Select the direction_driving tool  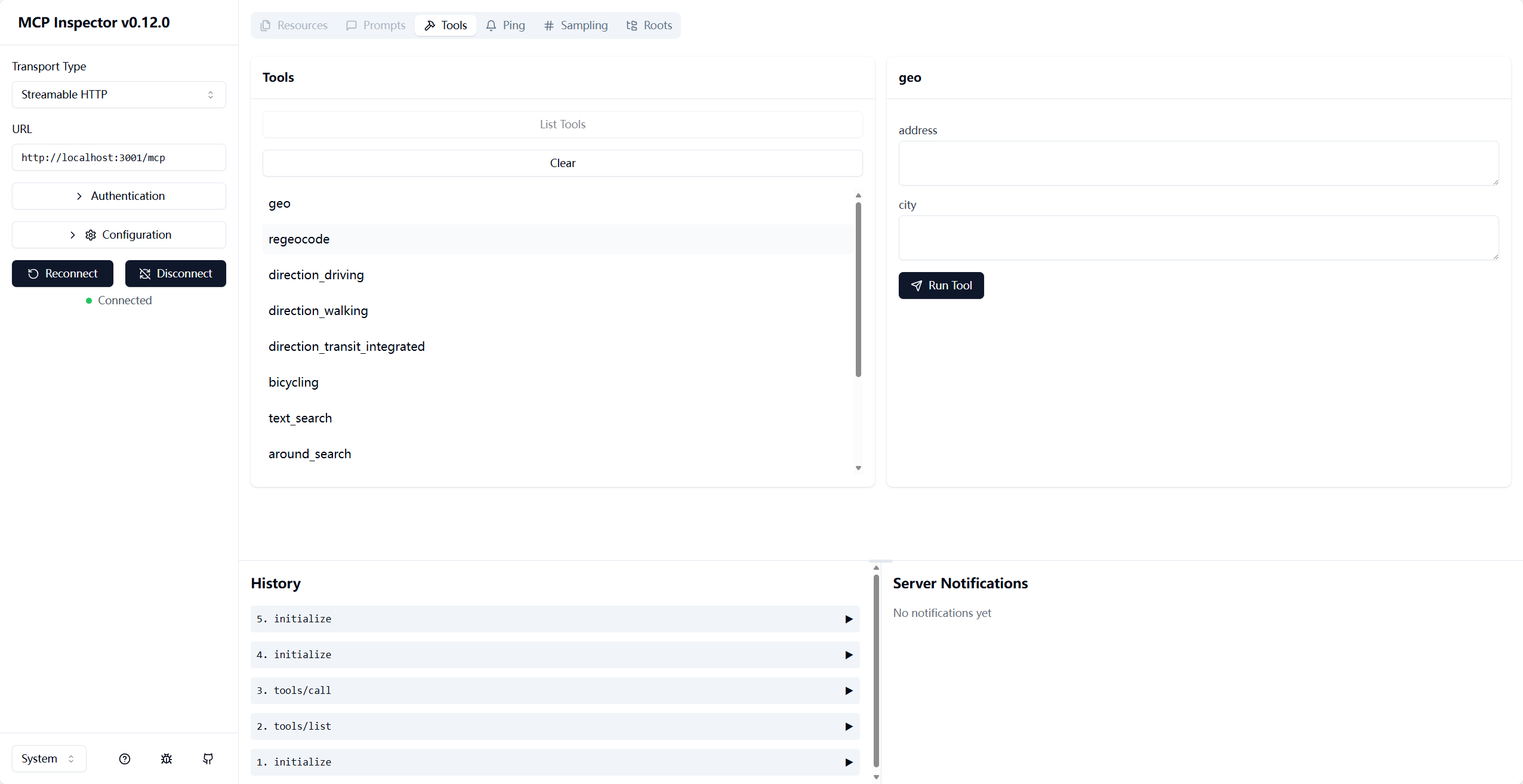(316, 274)
